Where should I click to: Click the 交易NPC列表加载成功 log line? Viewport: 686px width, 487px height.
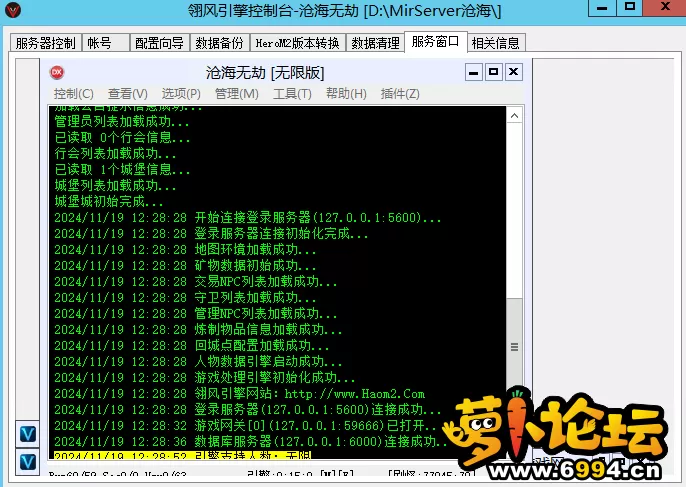196,281
